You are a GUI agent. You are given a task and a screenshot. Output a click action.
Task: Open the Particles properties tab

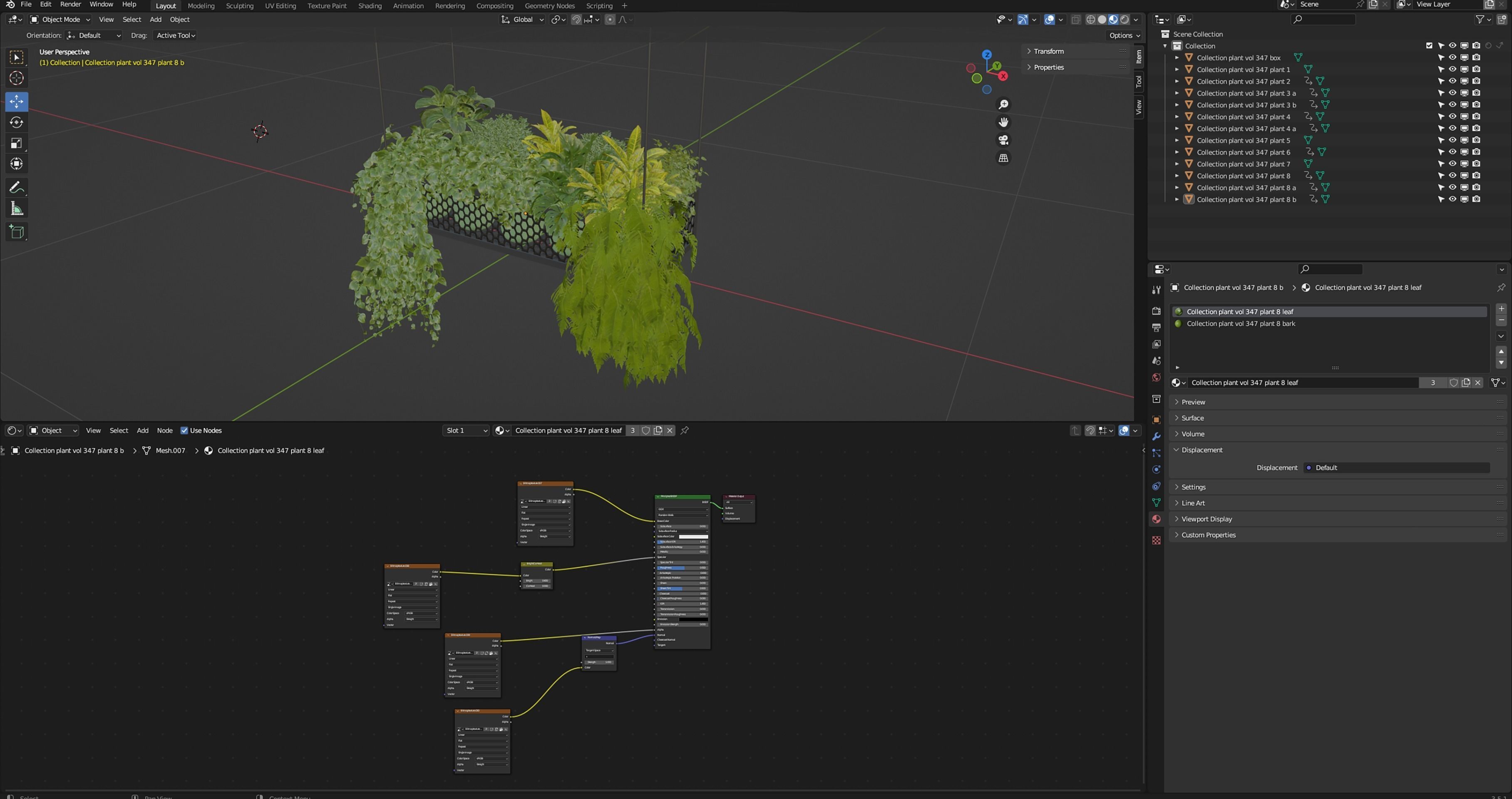(x=1156, y=453)
